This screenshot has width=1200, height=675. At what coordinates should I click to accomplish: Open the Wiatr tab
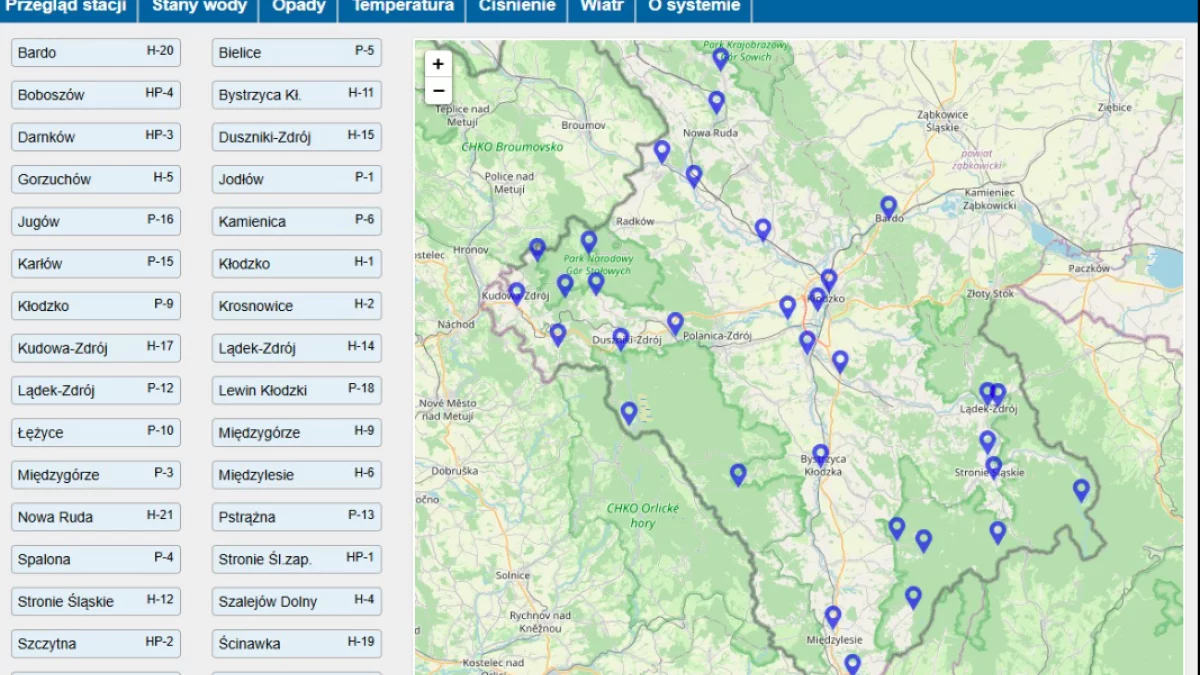[x=601, y=6]
